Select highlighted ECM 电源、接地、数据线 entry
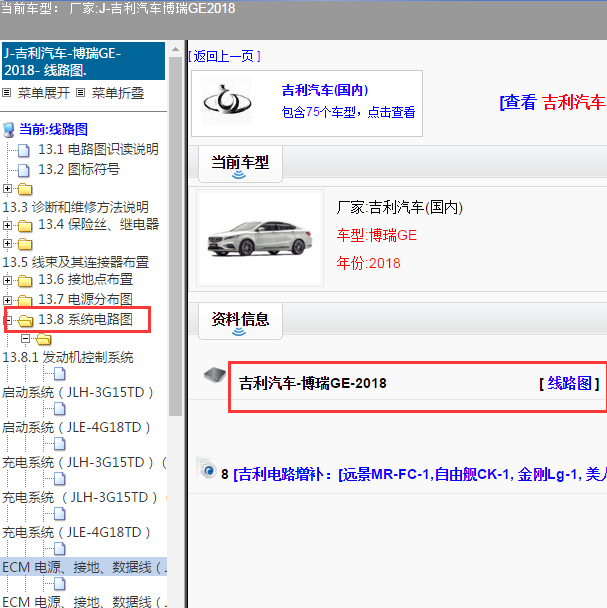The height and width of the screenshot is (608, 607). click(84, 567)
